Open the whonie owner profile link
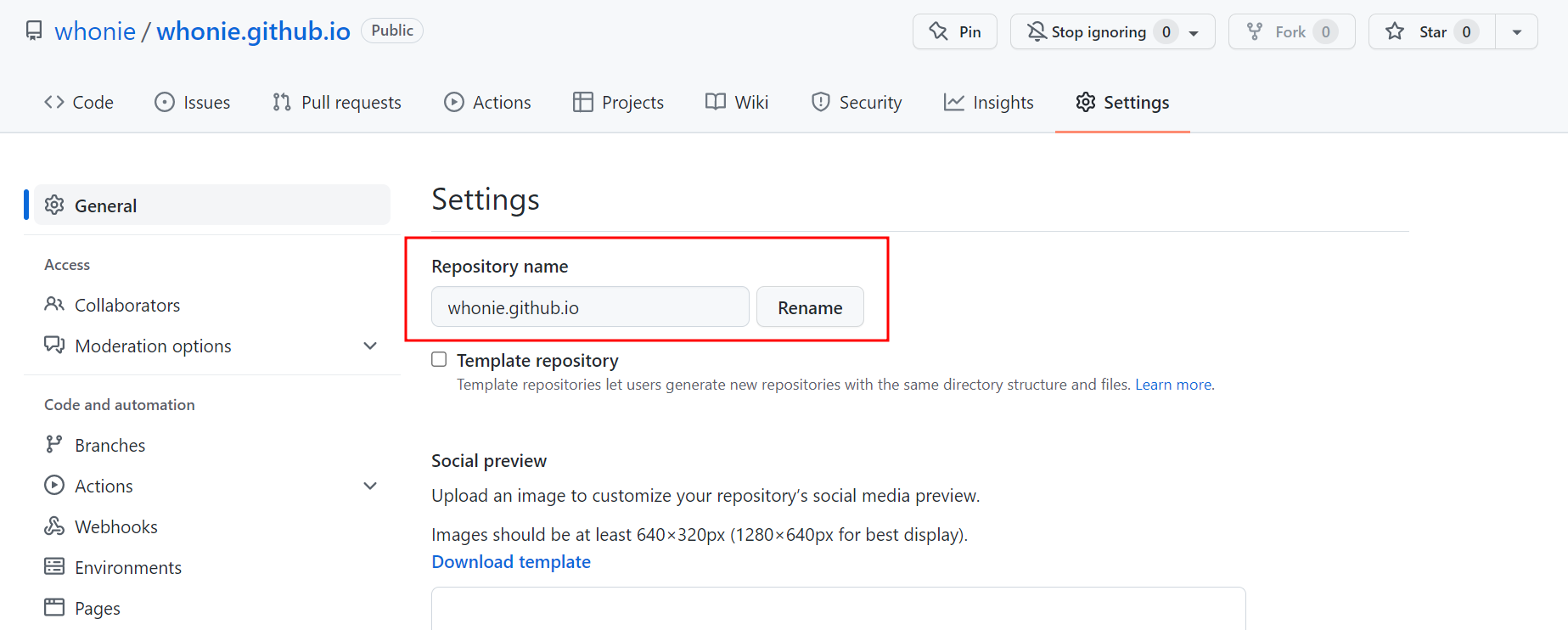The image size is (1568, 630). 95,31
